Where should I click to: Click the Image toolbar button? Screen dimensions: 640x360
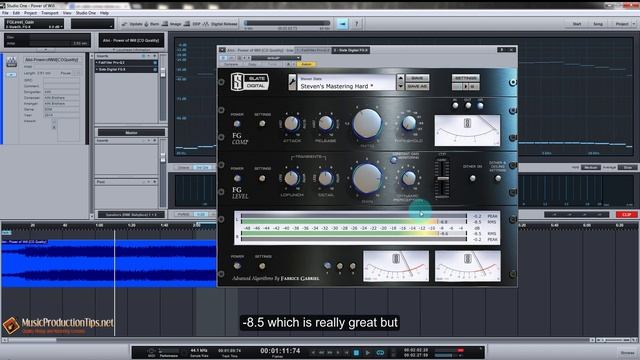[x=172, y=24]
